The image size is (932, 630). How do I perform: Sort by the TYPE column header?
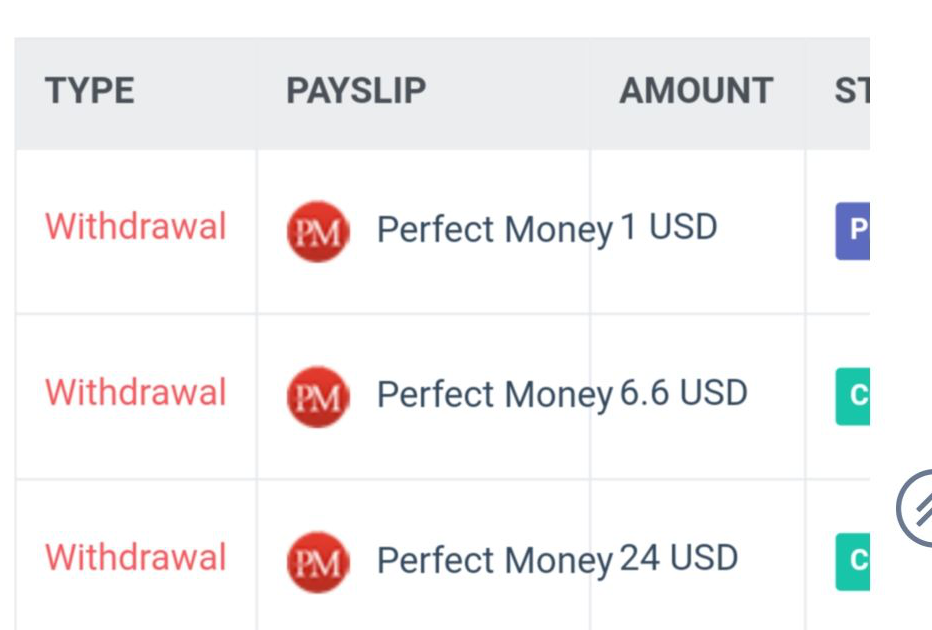pyautogui.click(x=90, y=92)
